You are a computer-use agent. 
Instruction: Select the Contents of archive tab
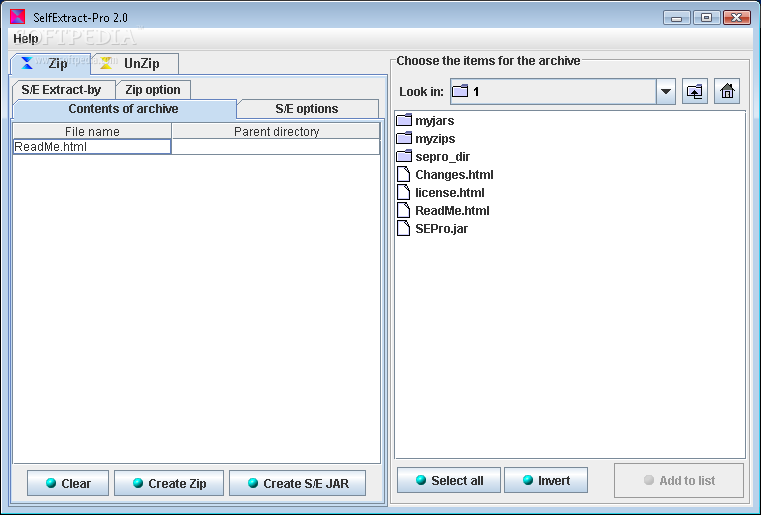[x=124, y=109]
